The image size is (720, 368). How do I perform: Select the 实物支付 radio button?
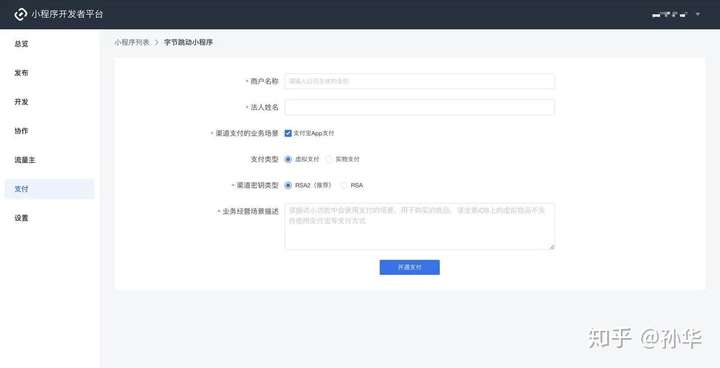[329, 159]
